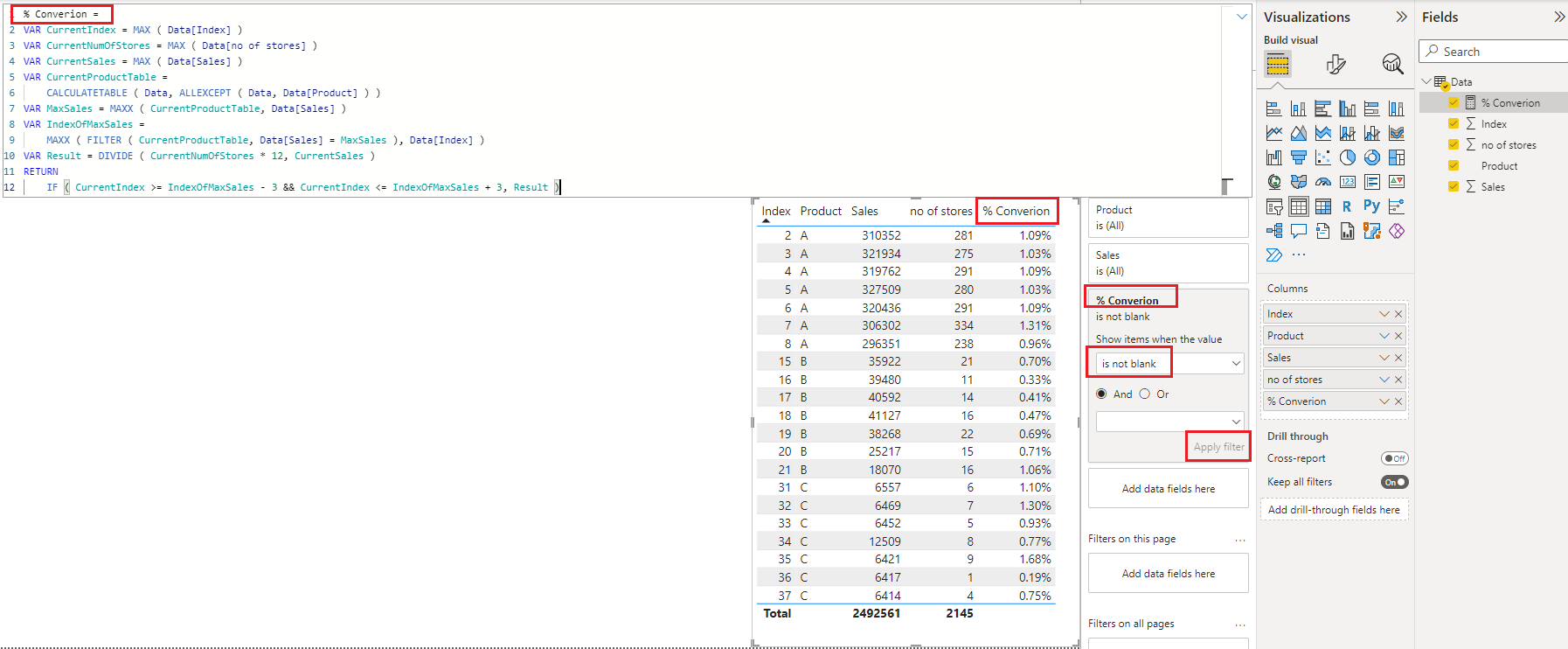
Task: Collapse the Data table in Fields
Action: pos(1426,81)
